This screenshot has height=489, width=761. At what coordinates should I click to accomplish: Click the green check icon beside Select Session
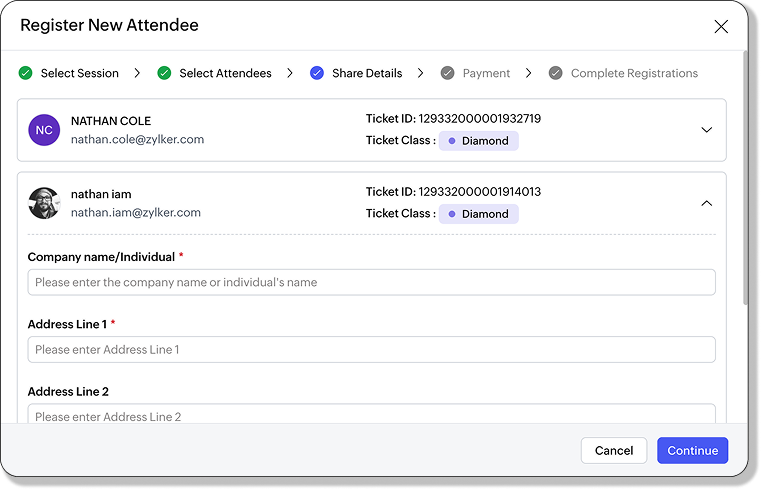click(x=26, y=73)
